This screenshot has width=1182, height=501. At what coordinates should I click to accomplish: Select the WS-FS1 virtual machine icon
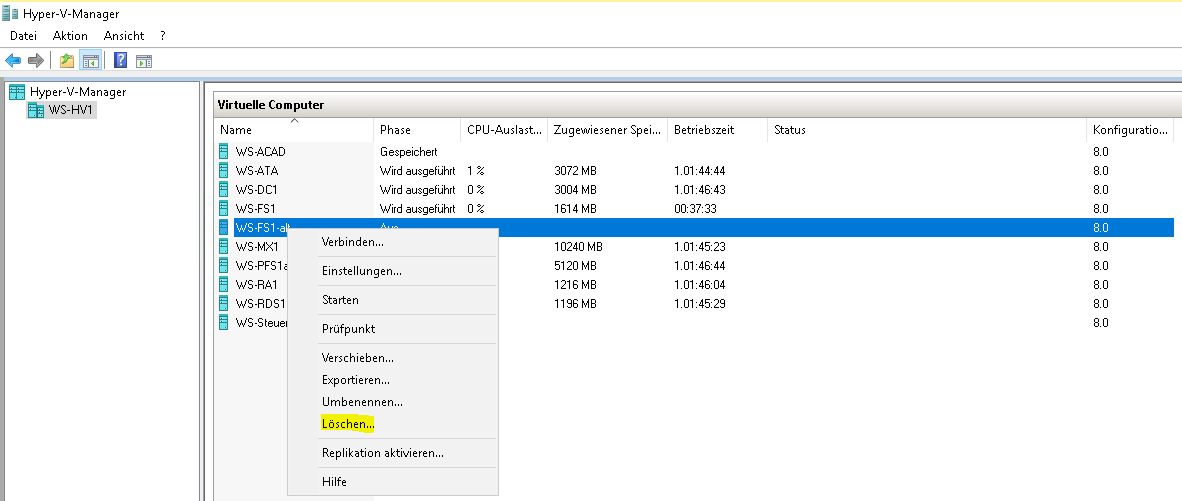(223, 208)
